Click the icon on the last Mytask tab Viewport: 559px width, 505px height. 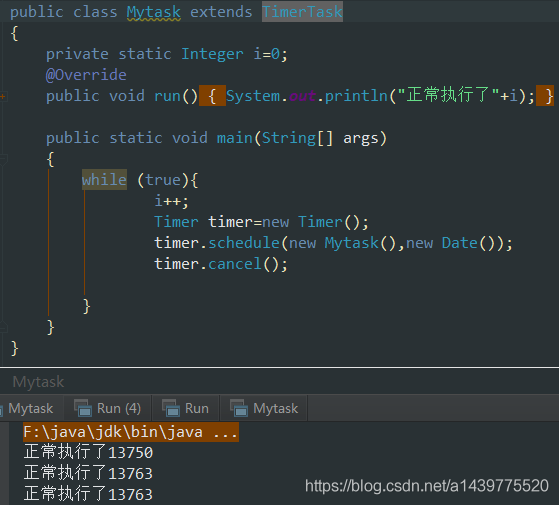click(239, 408)
